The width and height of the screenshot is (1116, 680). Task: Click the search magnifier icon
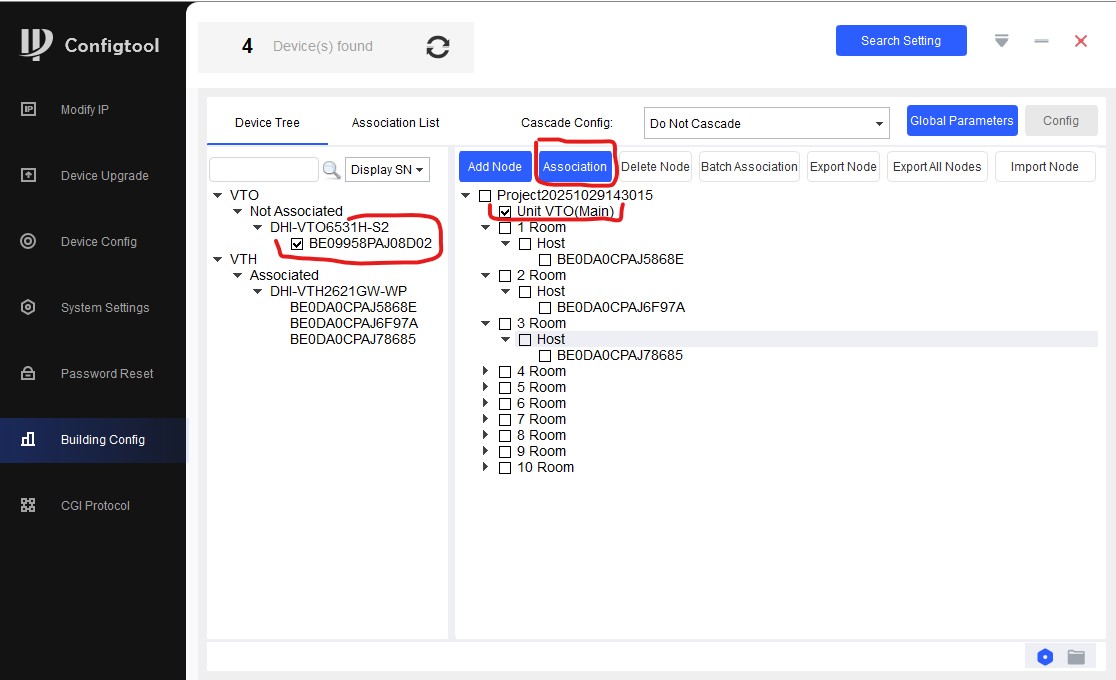click(x=332, y=170)
